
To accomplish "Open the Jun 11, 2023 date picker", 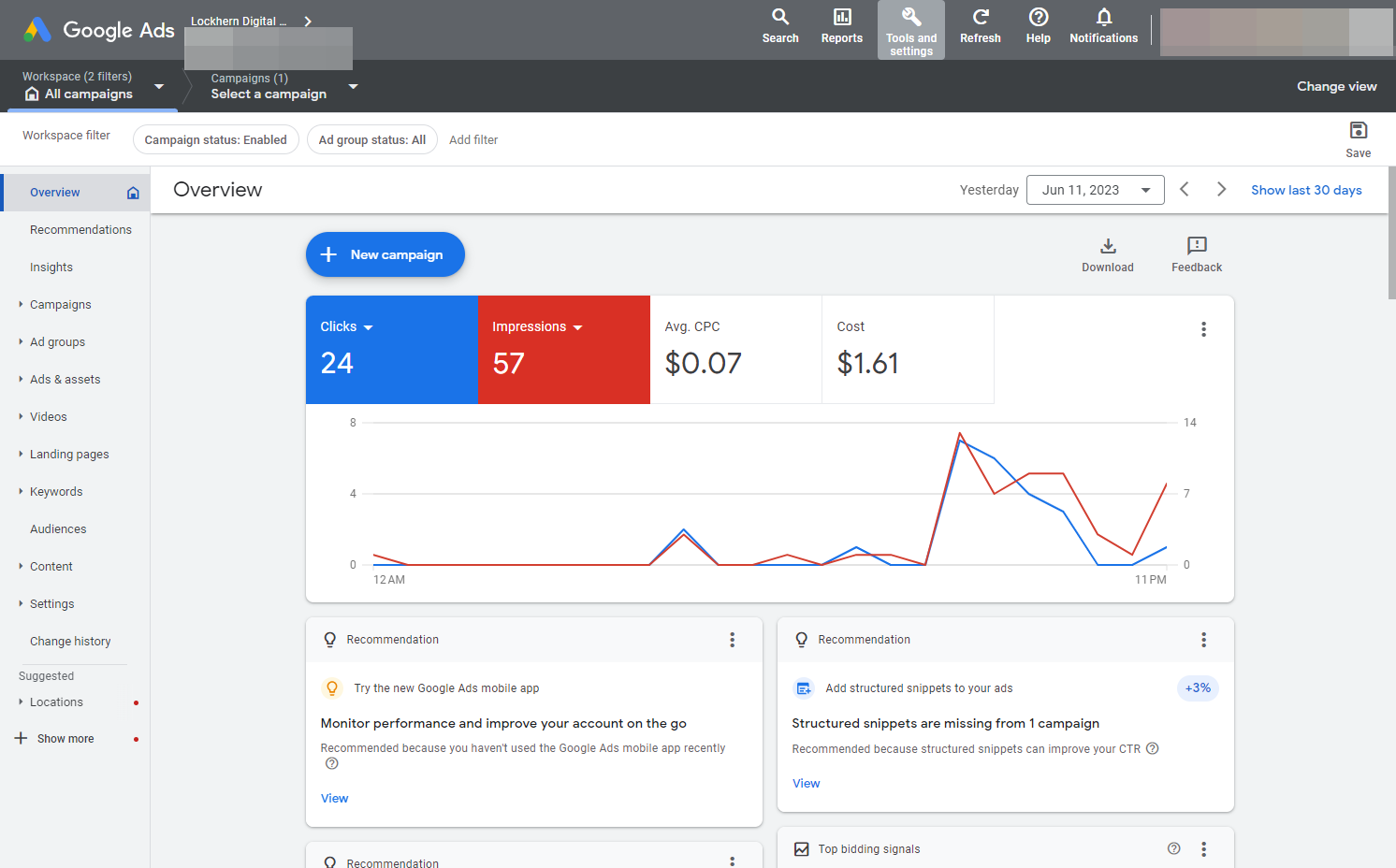I will (1095, 190).
